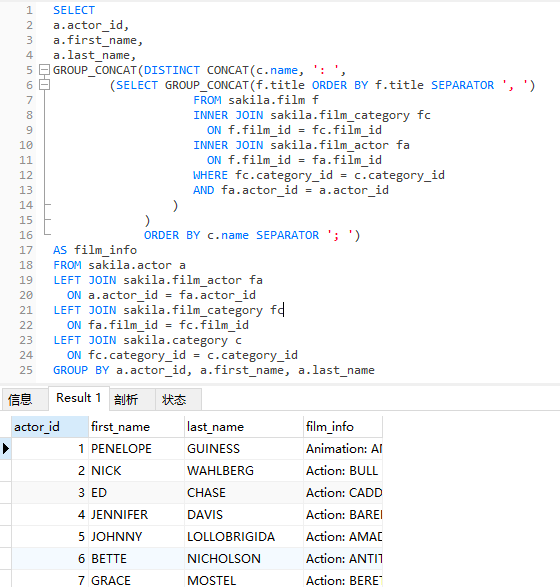Image resolution: width=560 pixels, height=587 pixels.
Task: Select the LOLLOBRIGIDA last name cell
Action: point(244,537)
